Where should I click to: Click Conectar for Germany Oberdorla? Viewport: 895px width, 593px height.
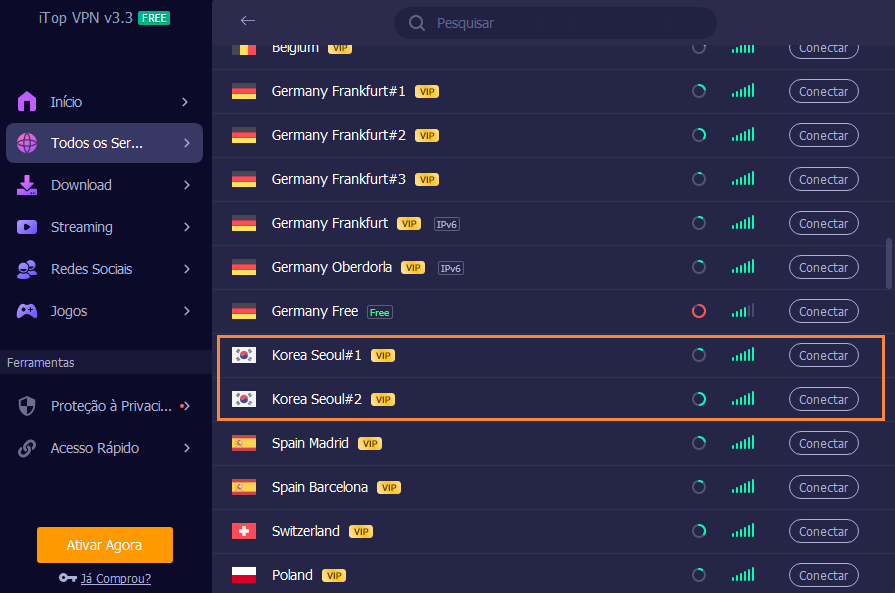(823, 267)
